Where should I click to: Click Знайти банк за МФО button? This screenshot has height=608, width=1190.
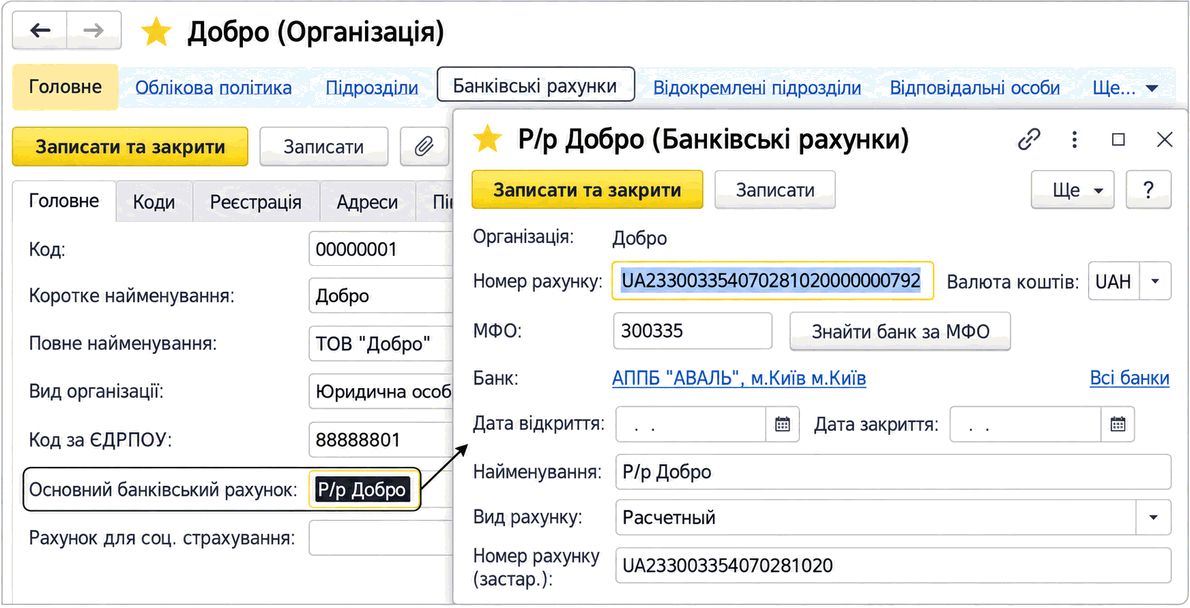coord(900,332)
